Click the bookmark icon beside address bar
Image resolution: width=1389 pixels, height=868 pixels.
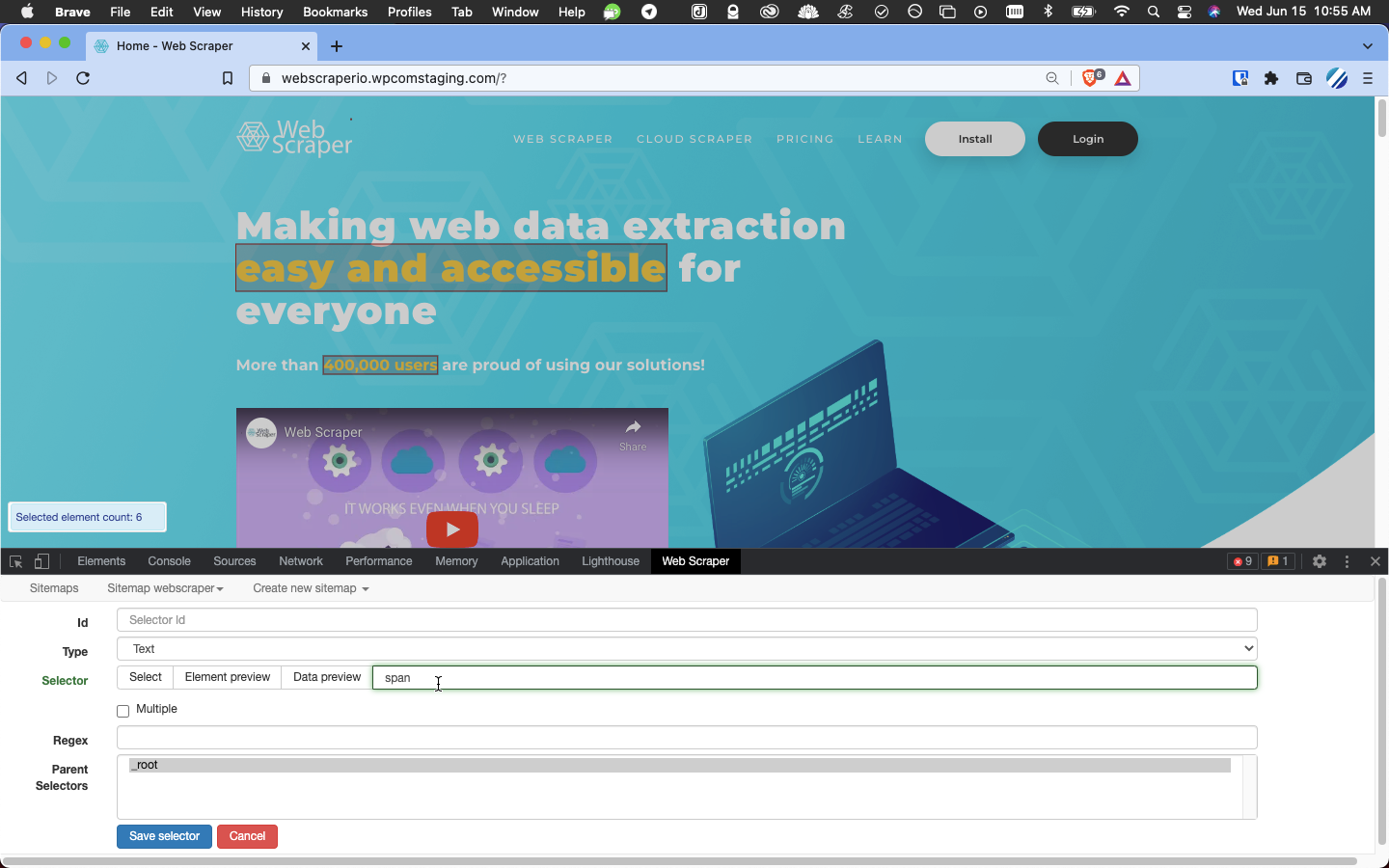point(228,78)
